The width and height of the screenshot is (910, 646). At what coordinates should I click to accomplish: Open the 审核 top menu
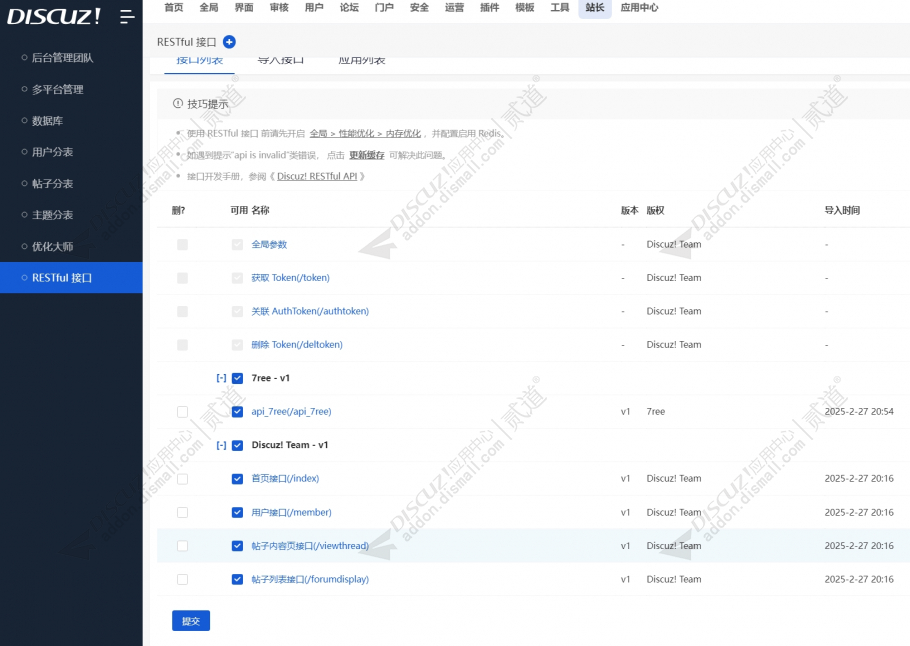279,8
